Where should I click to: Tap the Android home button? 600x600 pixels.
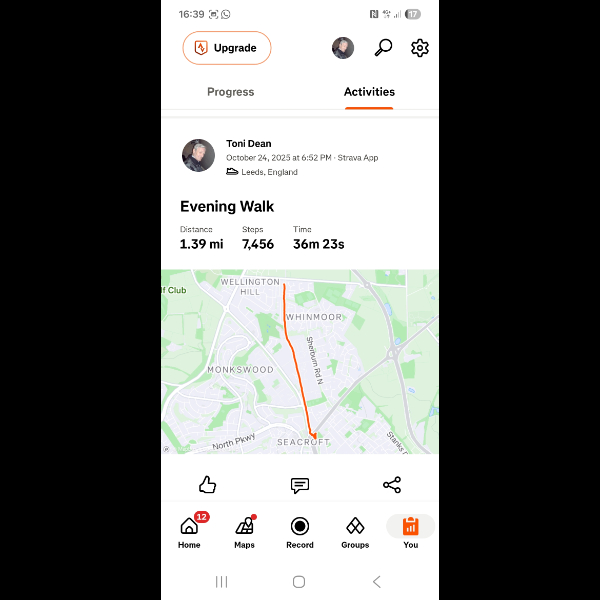coord(299,582)
